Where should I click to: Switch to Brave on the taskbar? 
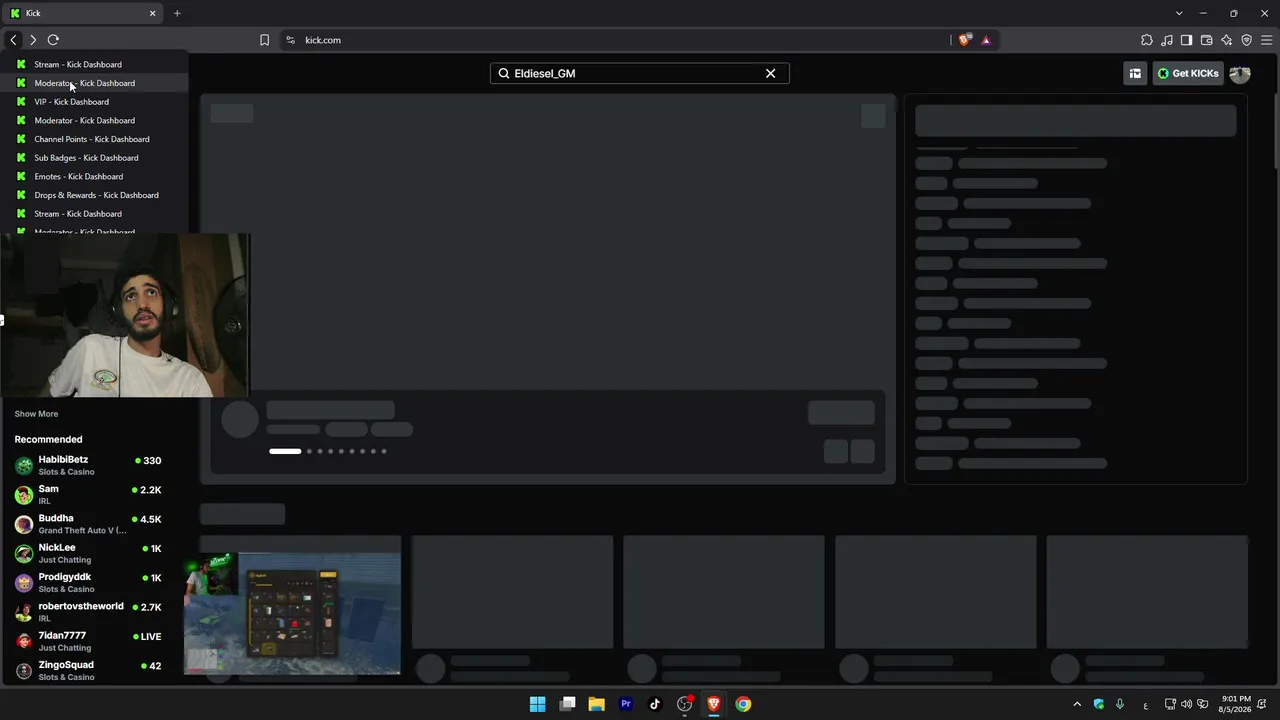(x=714, y=704)
